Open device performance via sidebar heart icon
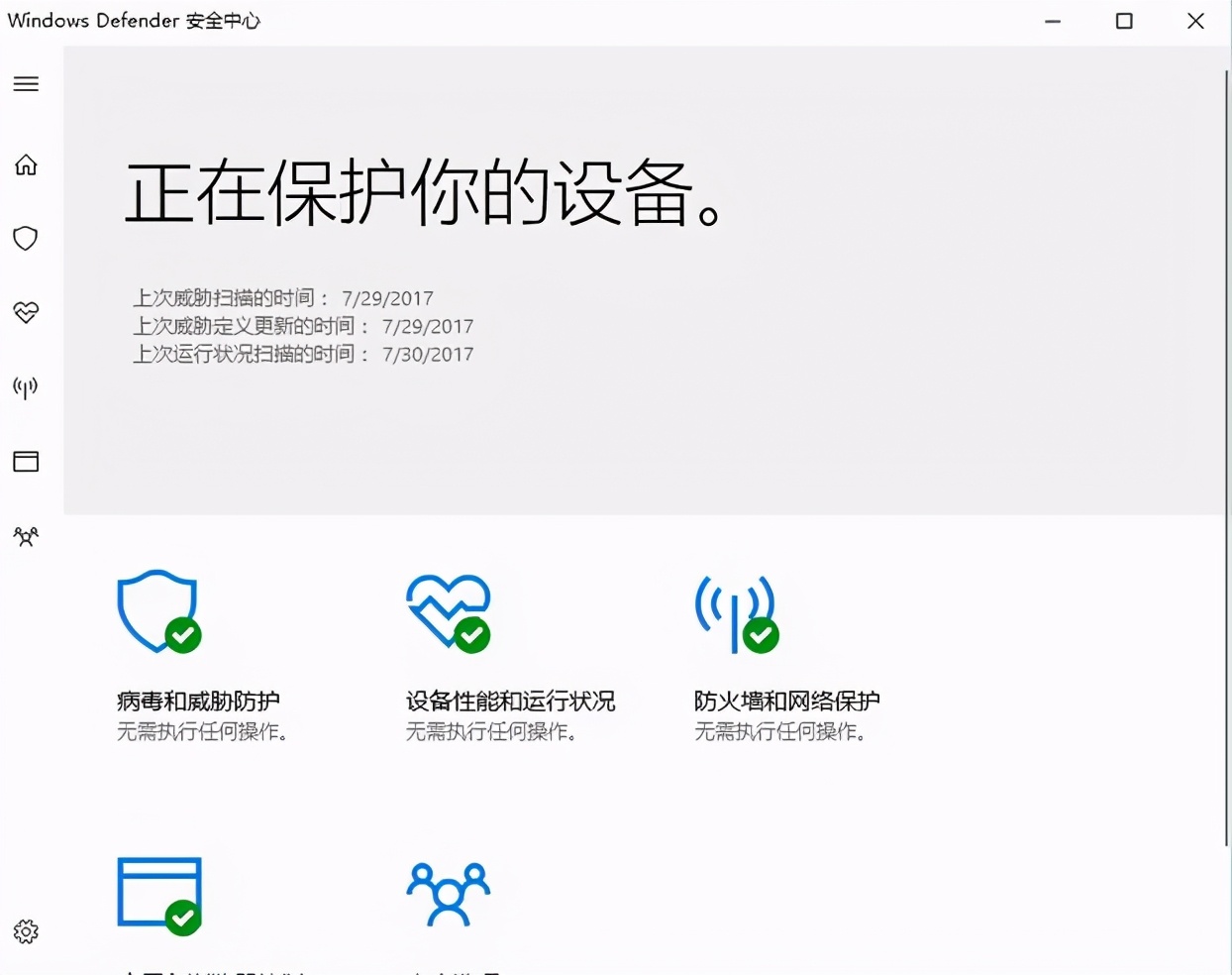The height and width of the screenshot is (975, 1232). [x=26, y=312]
